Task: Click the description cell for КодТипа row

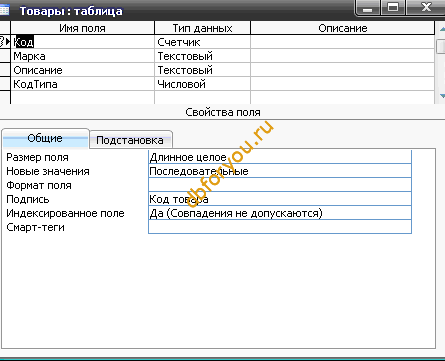Action: pos(343,84)
